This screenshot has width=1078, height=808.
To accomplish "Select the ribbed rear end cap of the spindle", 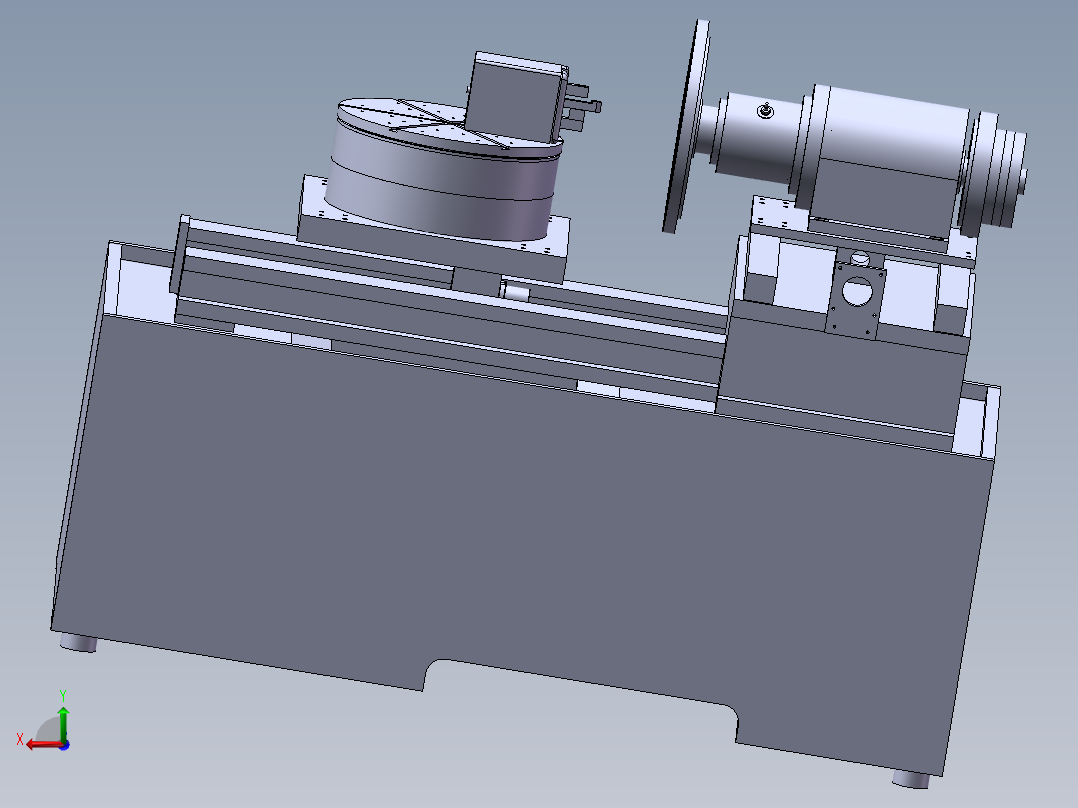I will (x=996, y=172).
